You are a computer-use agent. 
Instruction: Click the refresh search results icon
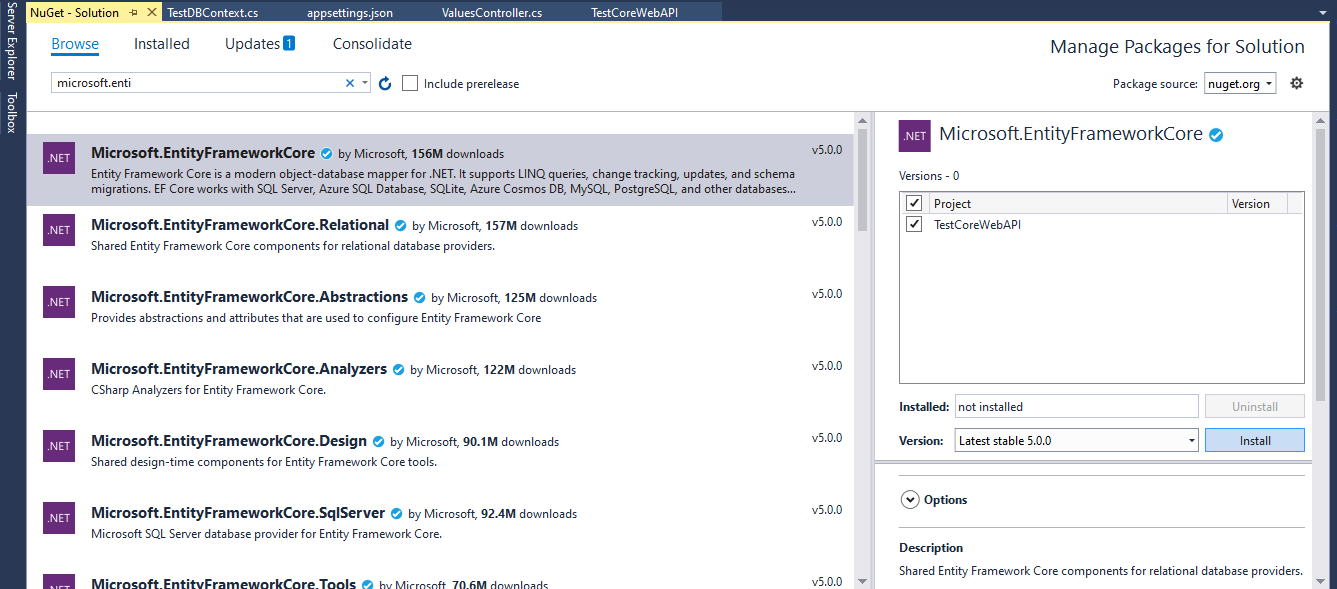tap(385, 83)
